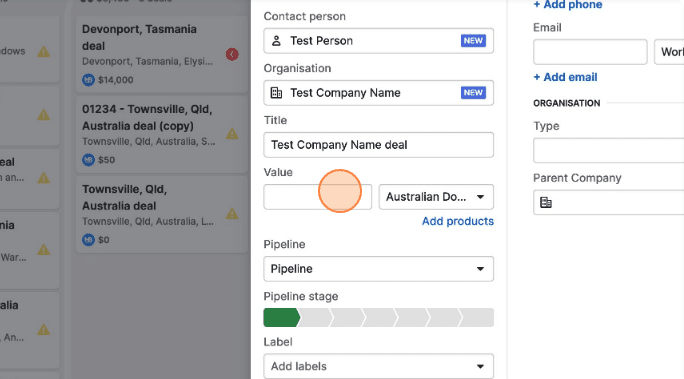Click owner avatar beside $50
This screenshot has height=379, width=684.
pos(89,160)
